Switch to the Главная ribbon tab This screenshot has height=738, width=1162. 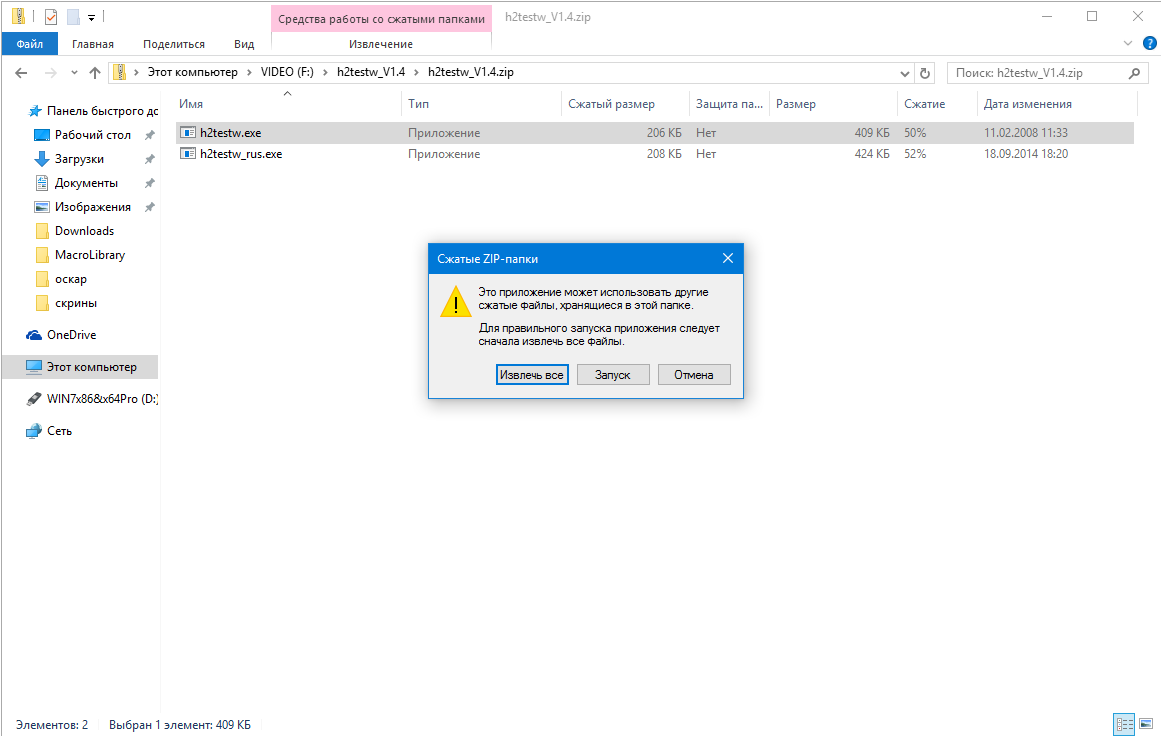tap(93, 44)
